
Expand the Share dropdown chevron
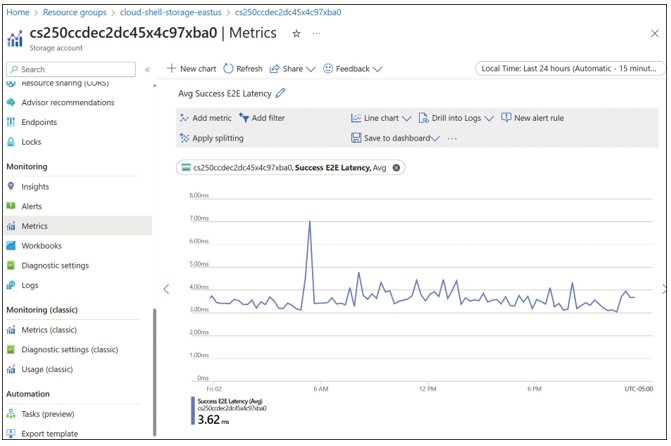311,69
